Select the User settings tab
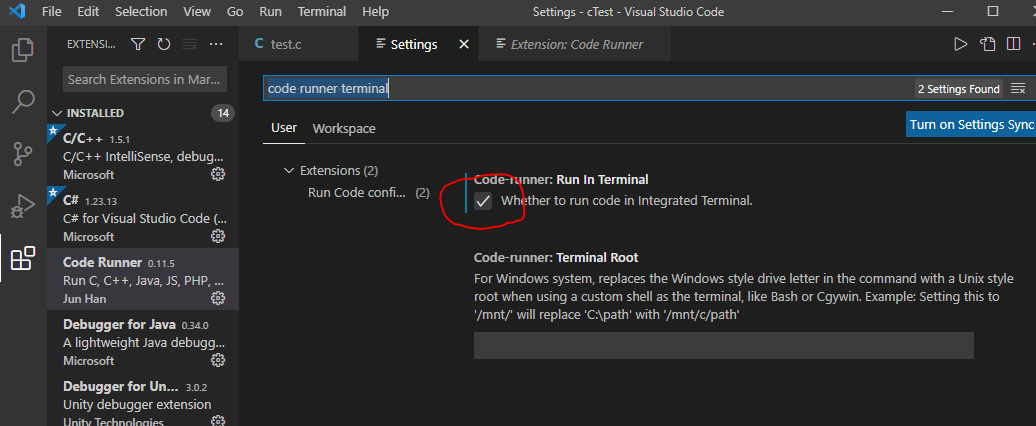This screenshot has width=1036, height=426. click(x=284, y=128)
